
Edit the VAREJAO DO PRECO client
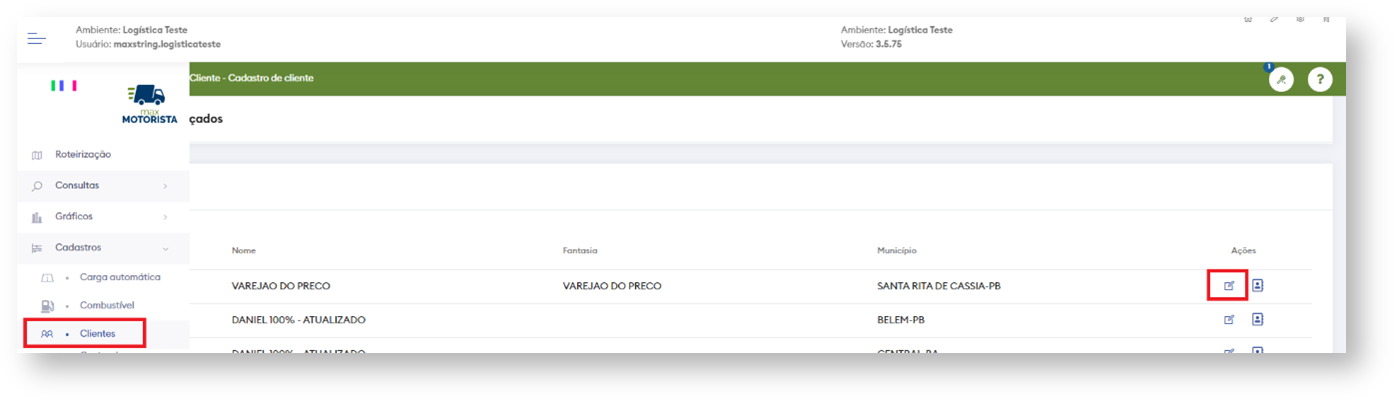[1229, 285]
